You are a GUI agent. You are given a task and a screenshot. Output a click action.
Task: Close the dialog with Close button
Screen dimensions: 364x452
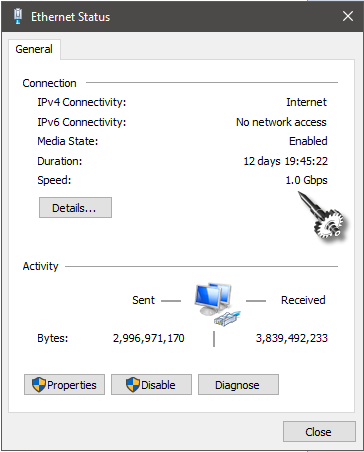click(x=319, y=432)
